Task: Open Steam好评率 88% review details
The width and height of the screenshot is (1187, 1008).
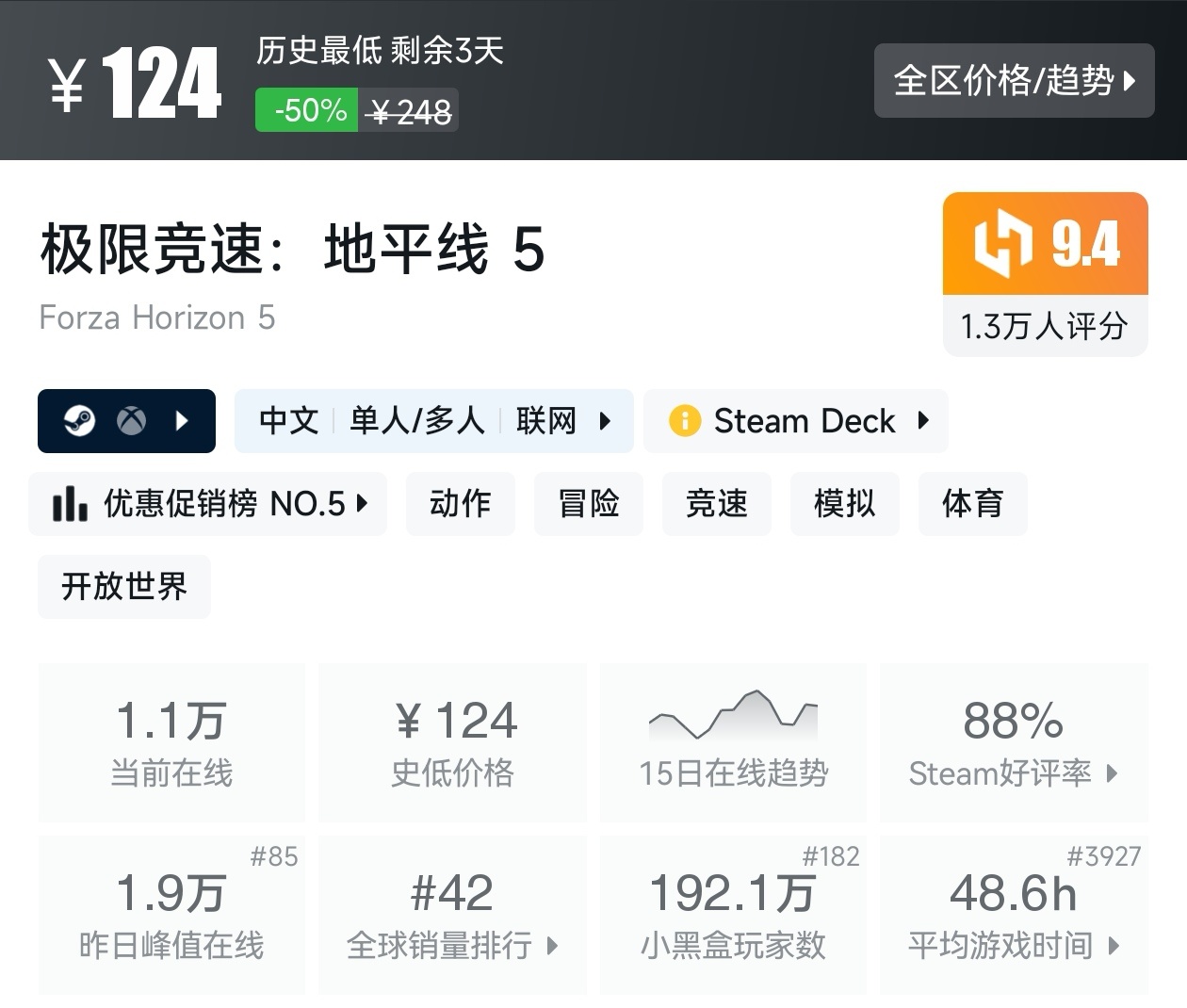Action: (1014, 741)
